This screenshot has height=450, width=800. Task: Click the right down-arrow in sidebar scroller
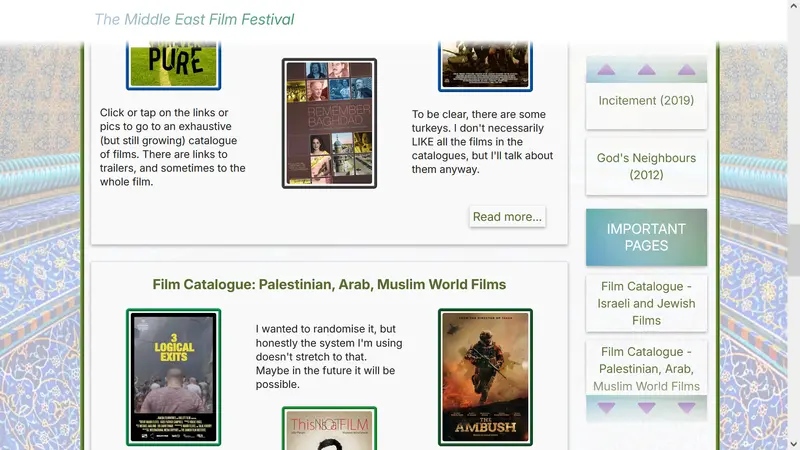coord(687,408)
